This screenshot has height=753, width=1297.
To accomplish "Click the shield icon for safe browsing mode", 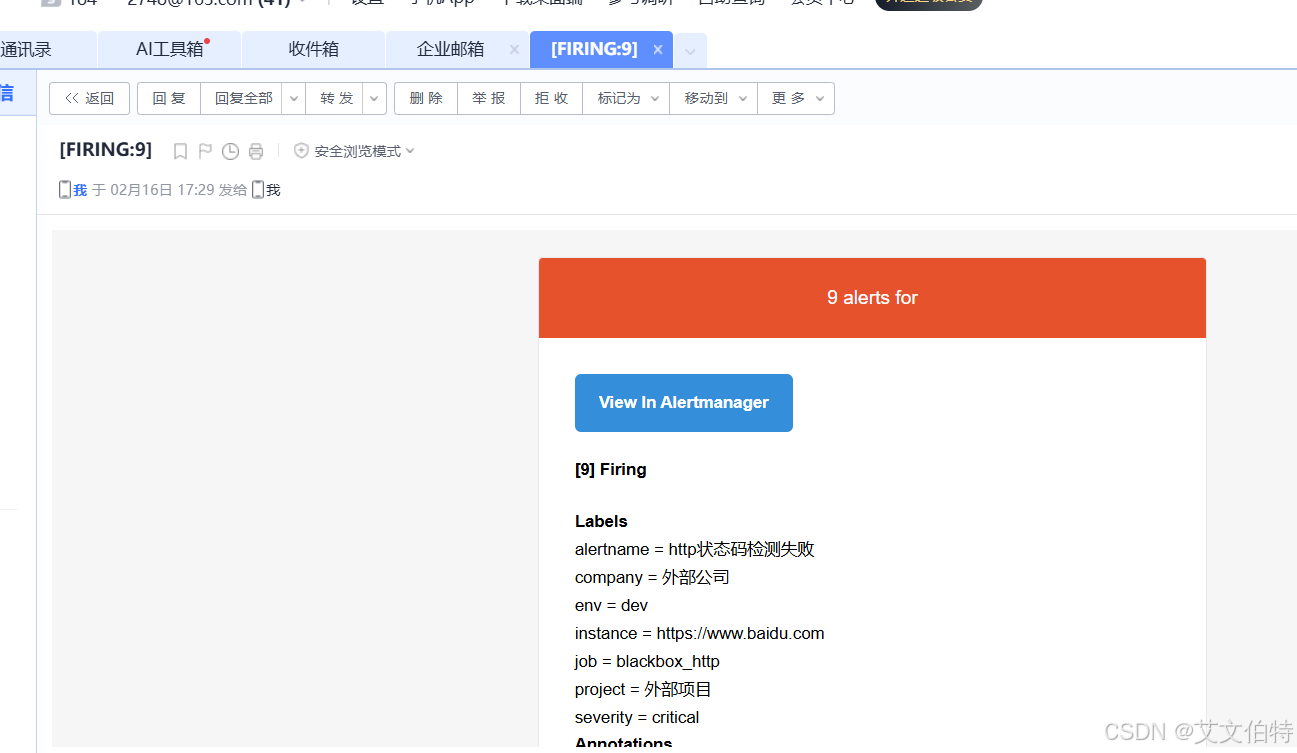I will click(x=301, y=151).
